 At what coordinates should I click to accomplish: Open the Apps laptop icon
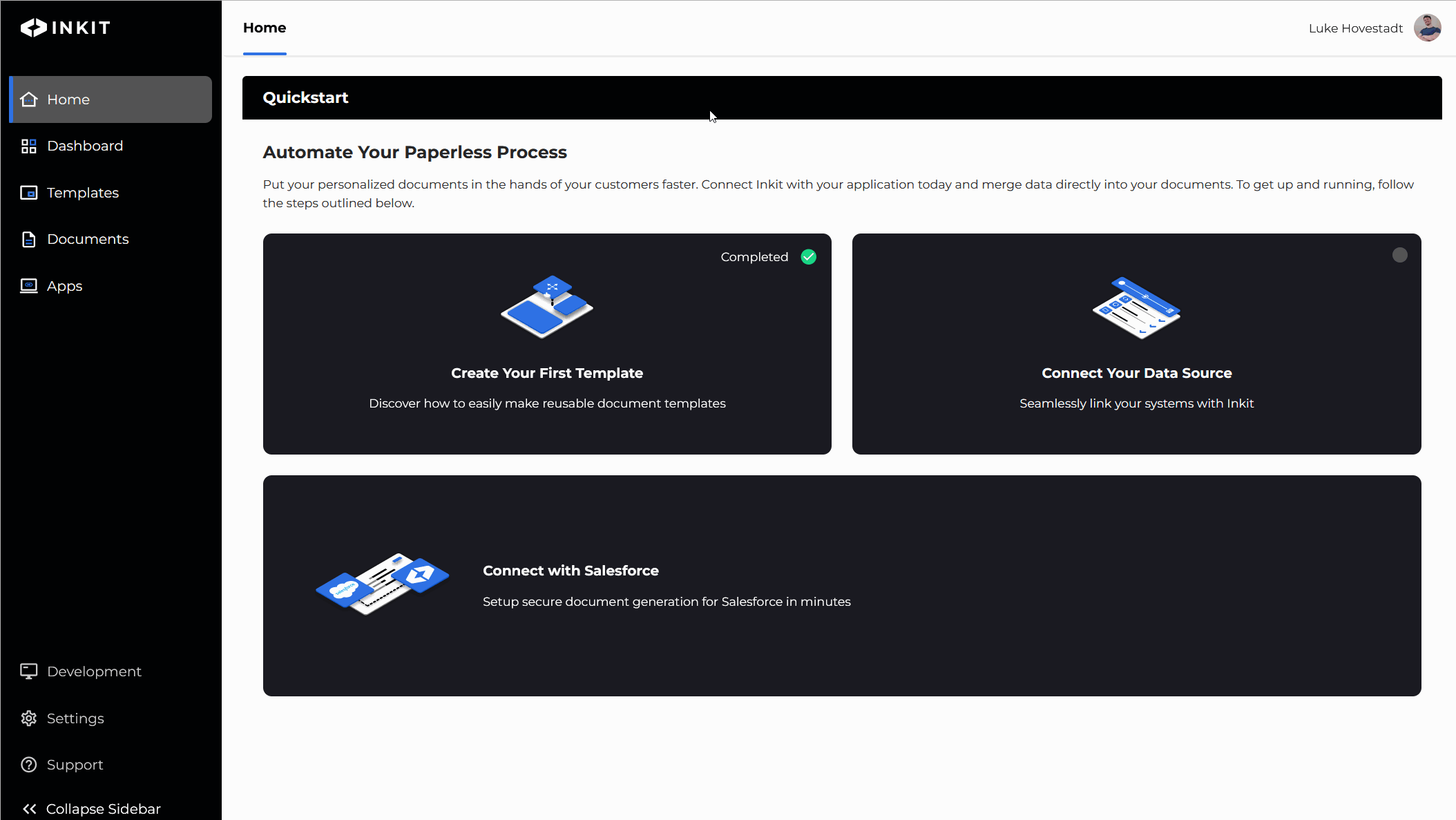point(28,286)
